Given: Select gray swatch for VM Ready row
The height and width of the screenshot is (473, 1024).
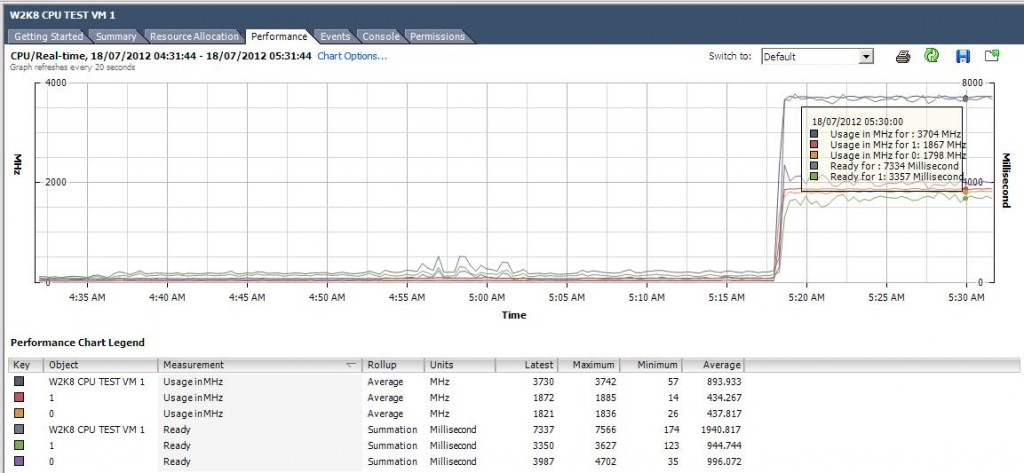Looking at the screenshot, I should [x=18, y=429].
